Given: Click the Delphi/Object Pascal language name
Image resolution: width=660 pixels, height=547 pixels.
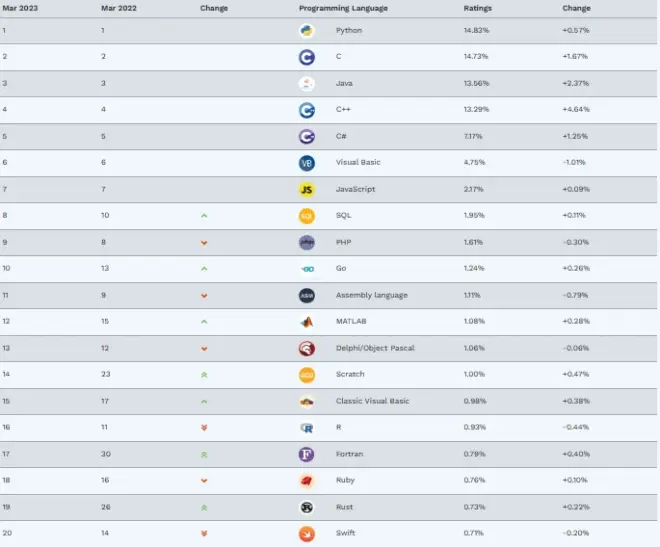Looking at the screenshot, I should 375,348.
